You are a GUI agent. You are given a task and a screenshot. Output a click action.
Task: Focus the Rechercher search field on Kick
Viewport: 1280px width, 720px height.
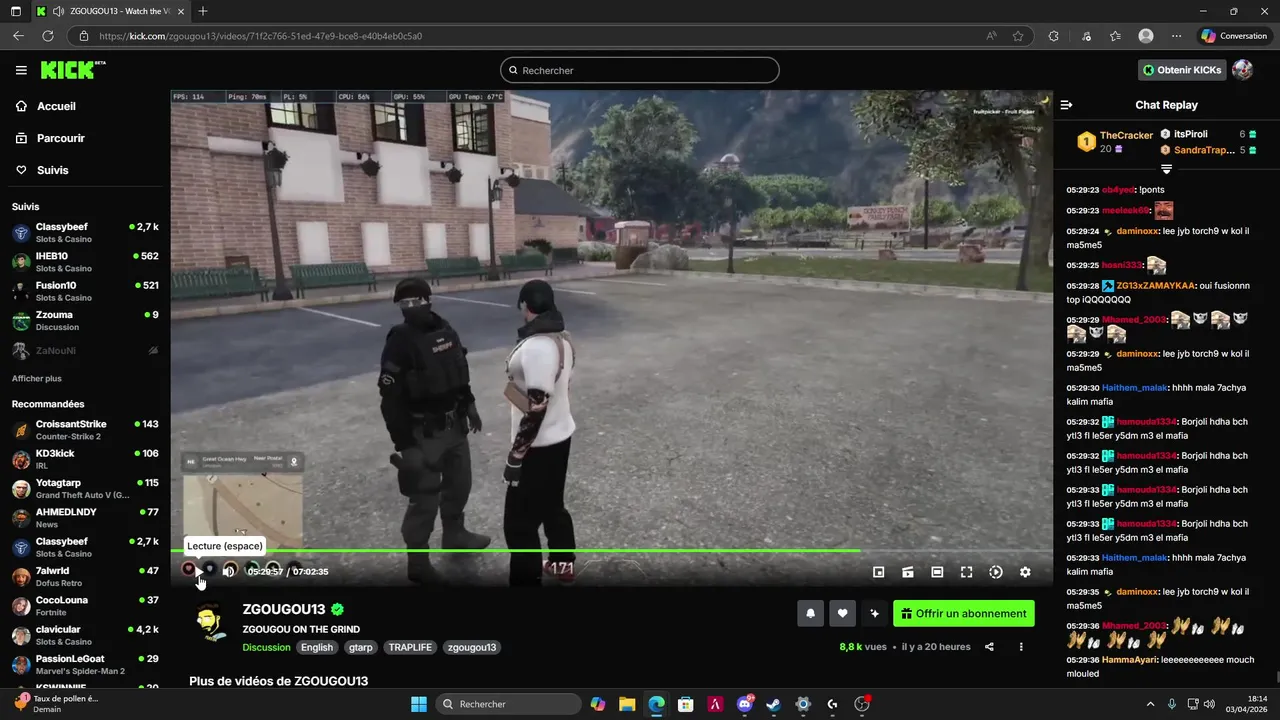tap(640, 70)
